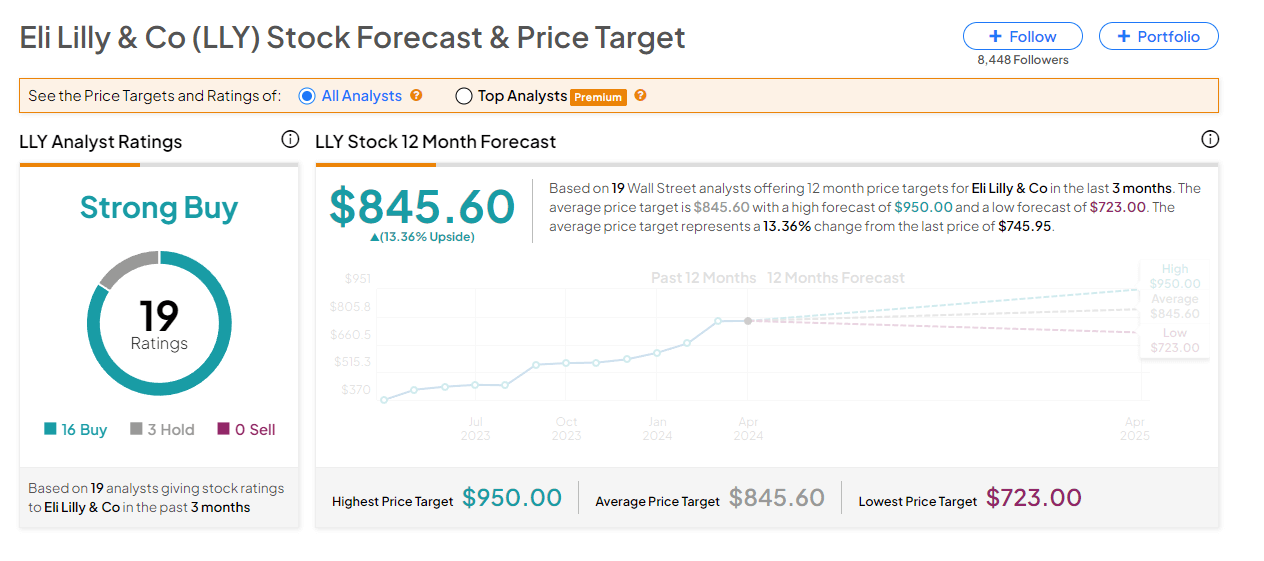Click the $845.60 average price target headline
The image size is (1264, 561).
point(422,207)
